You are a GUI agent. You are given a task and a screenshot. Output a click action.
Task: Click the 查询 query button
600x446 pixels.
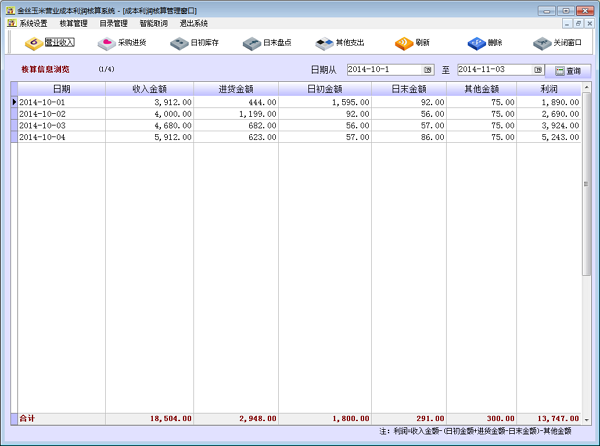point(568,71)
